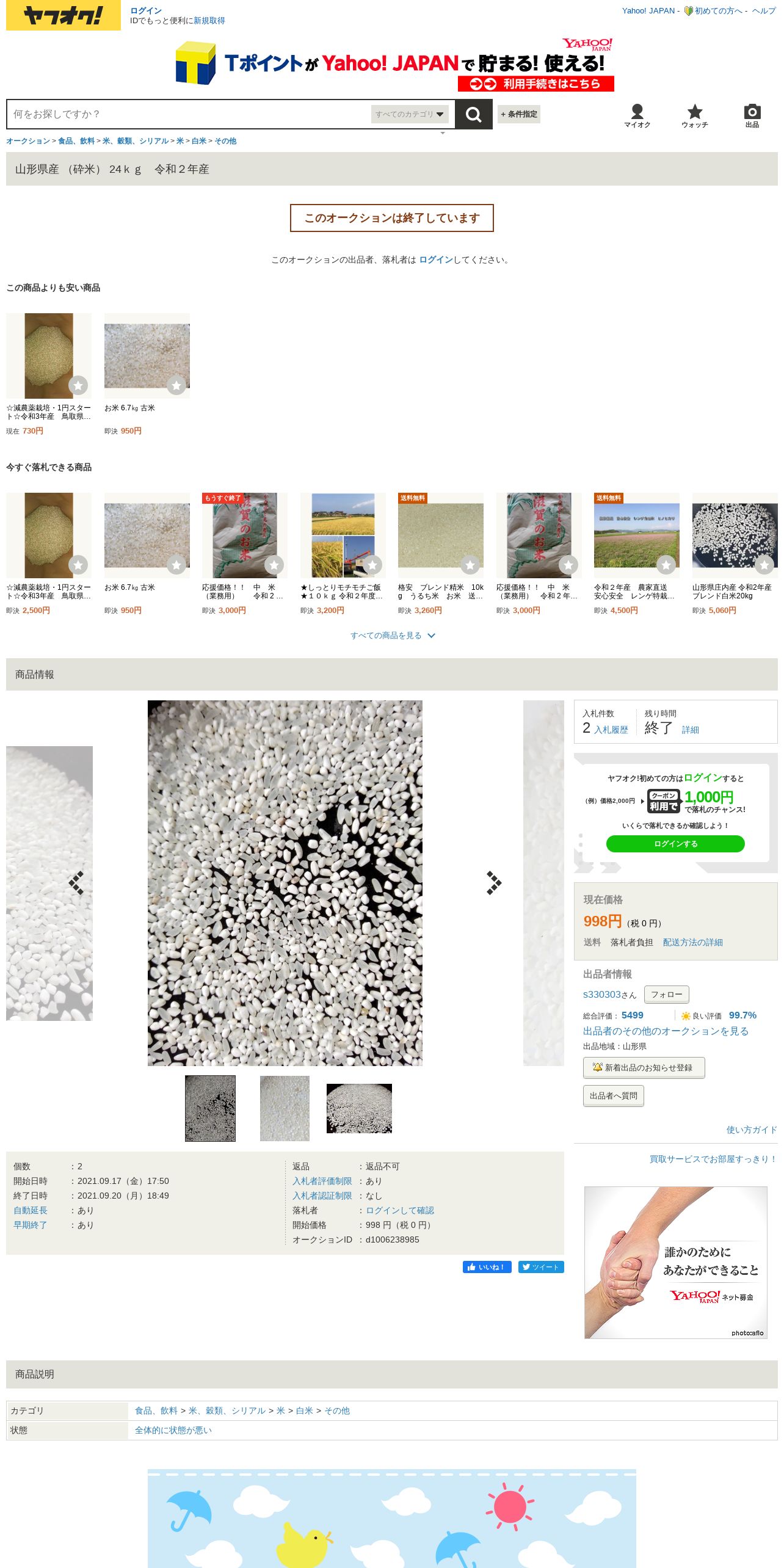Toggle watch star on 730円 減農薬栽培 item
The width and height of the screenshot is (784, 1568).
pyautogui.click(x=78, y=385)
